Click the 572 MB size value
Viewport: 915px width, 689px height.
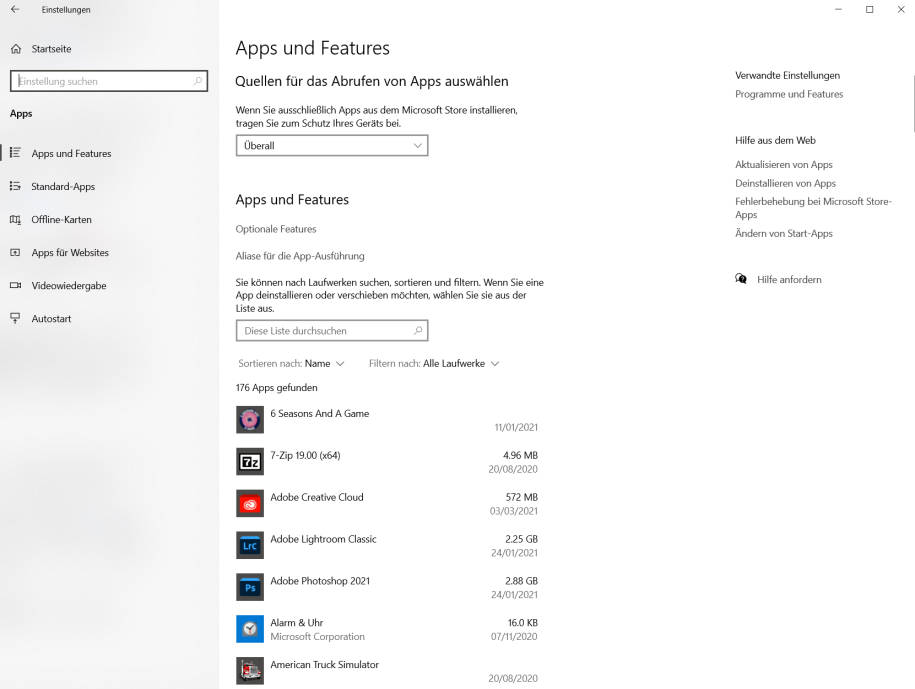(x=522, y=497)
